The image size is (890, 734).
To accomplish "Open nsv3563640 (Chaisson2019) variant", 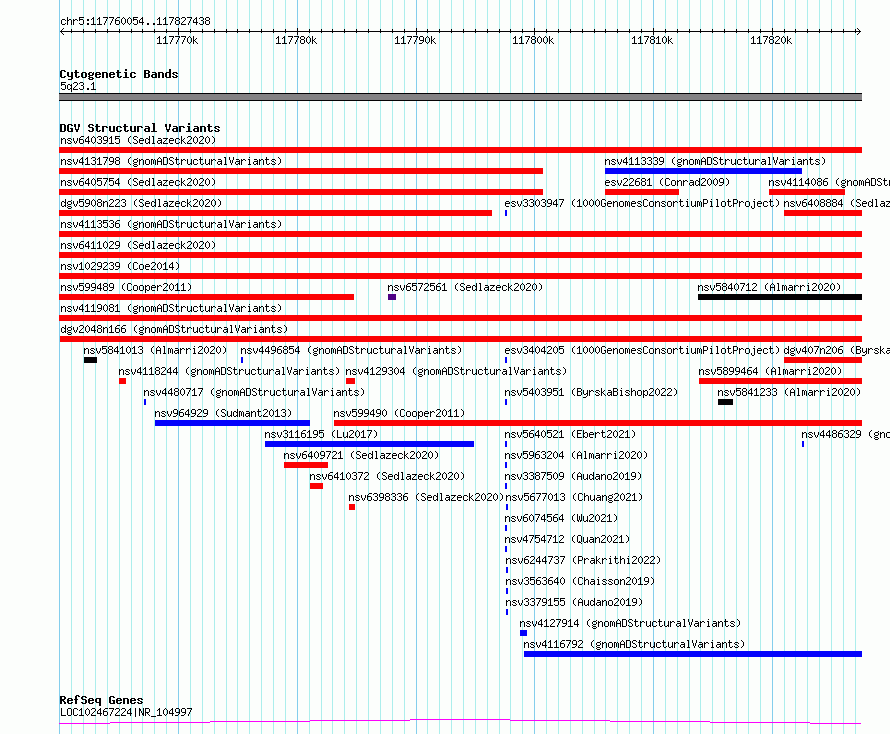I will point(580,581).
